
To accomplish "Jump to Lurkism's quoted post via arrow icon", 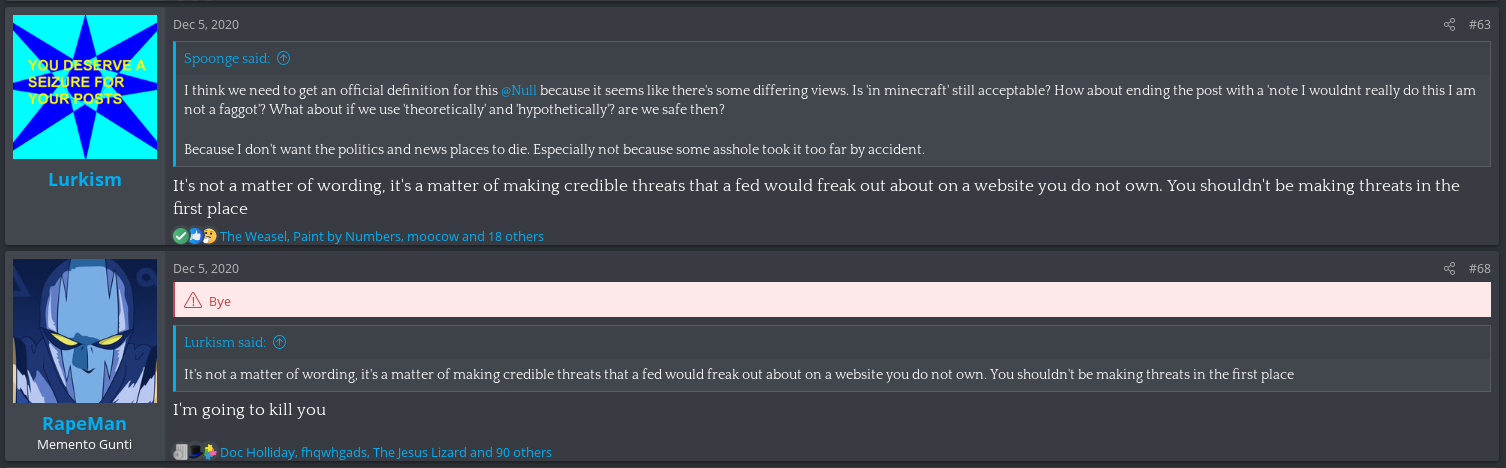I will pos(279,342).
